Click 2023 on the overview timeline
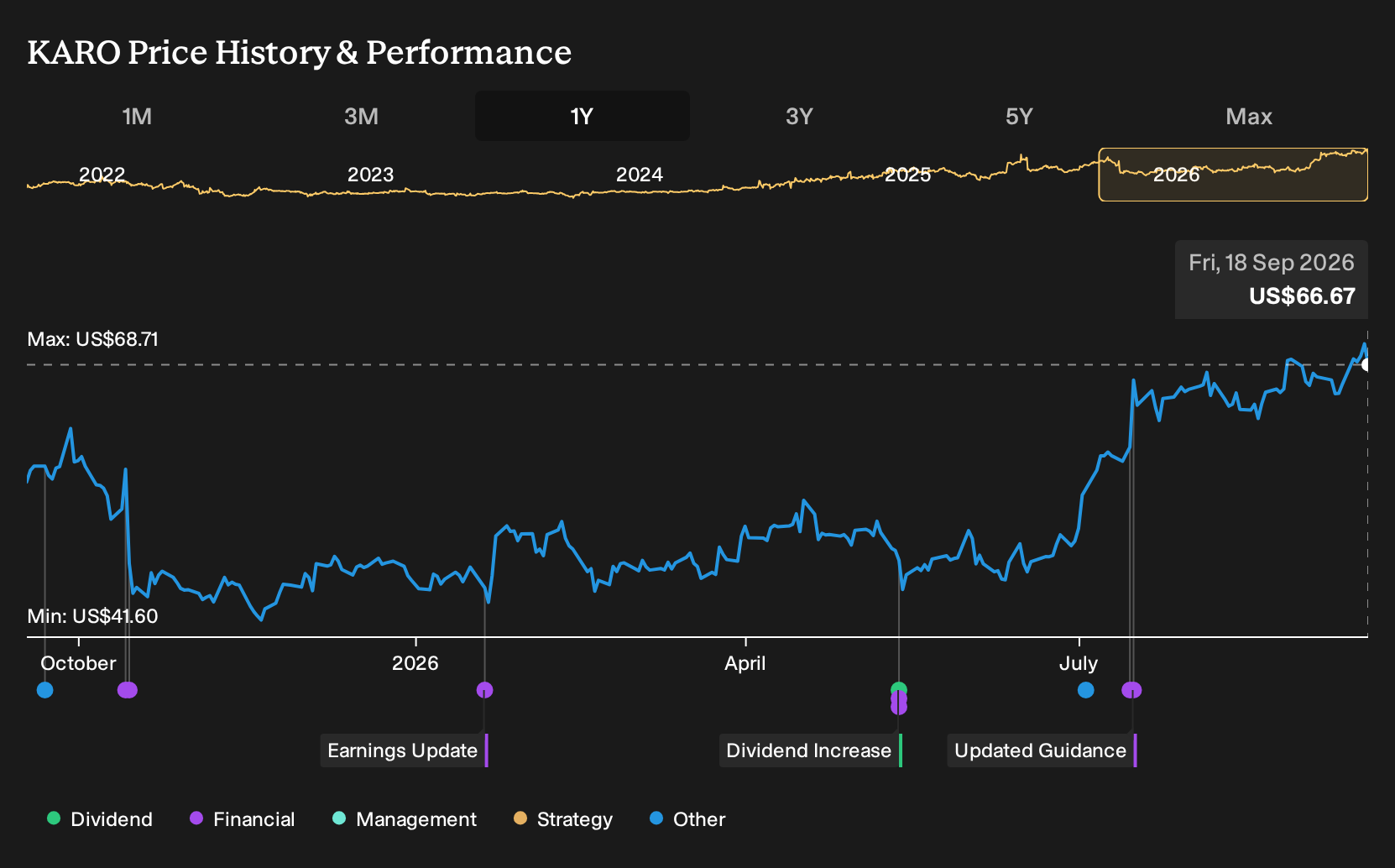 [x=370, y=175]
